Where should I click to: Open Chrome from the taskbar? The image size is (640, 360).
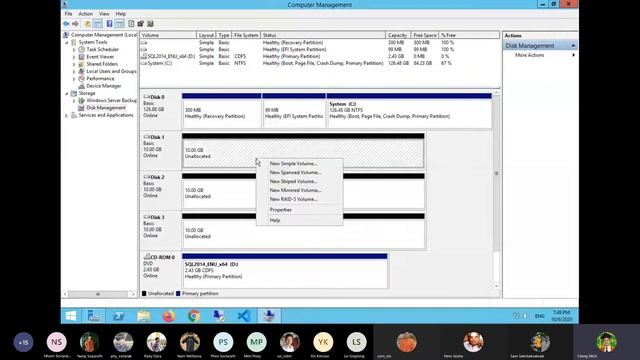tap(194, 316)
